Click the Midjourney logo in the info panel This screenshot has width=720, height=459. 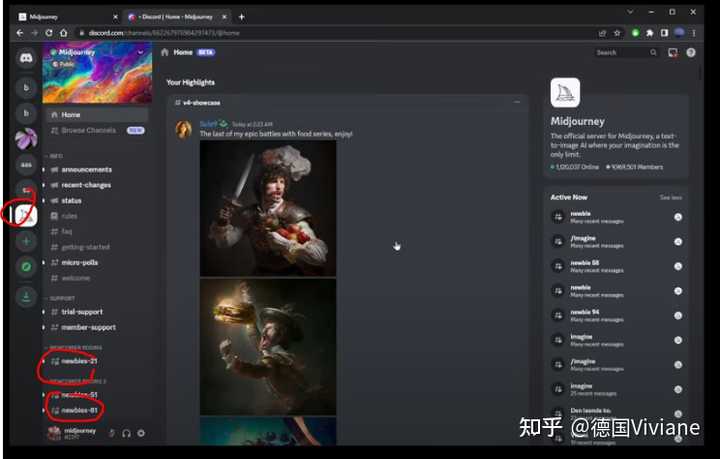tap(565, 92)
